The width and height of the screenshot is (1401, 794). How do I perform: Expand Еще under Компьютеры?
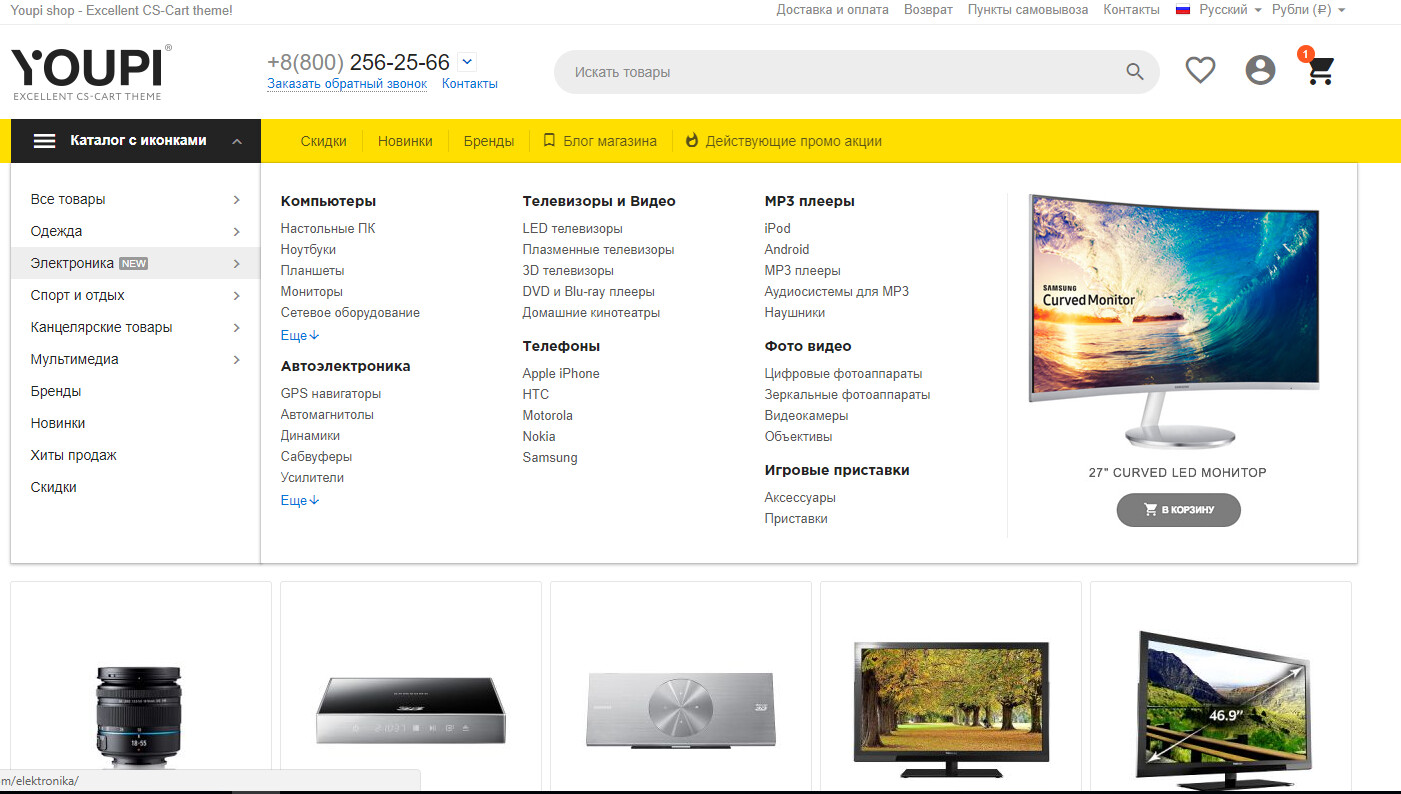click(300, 336)
